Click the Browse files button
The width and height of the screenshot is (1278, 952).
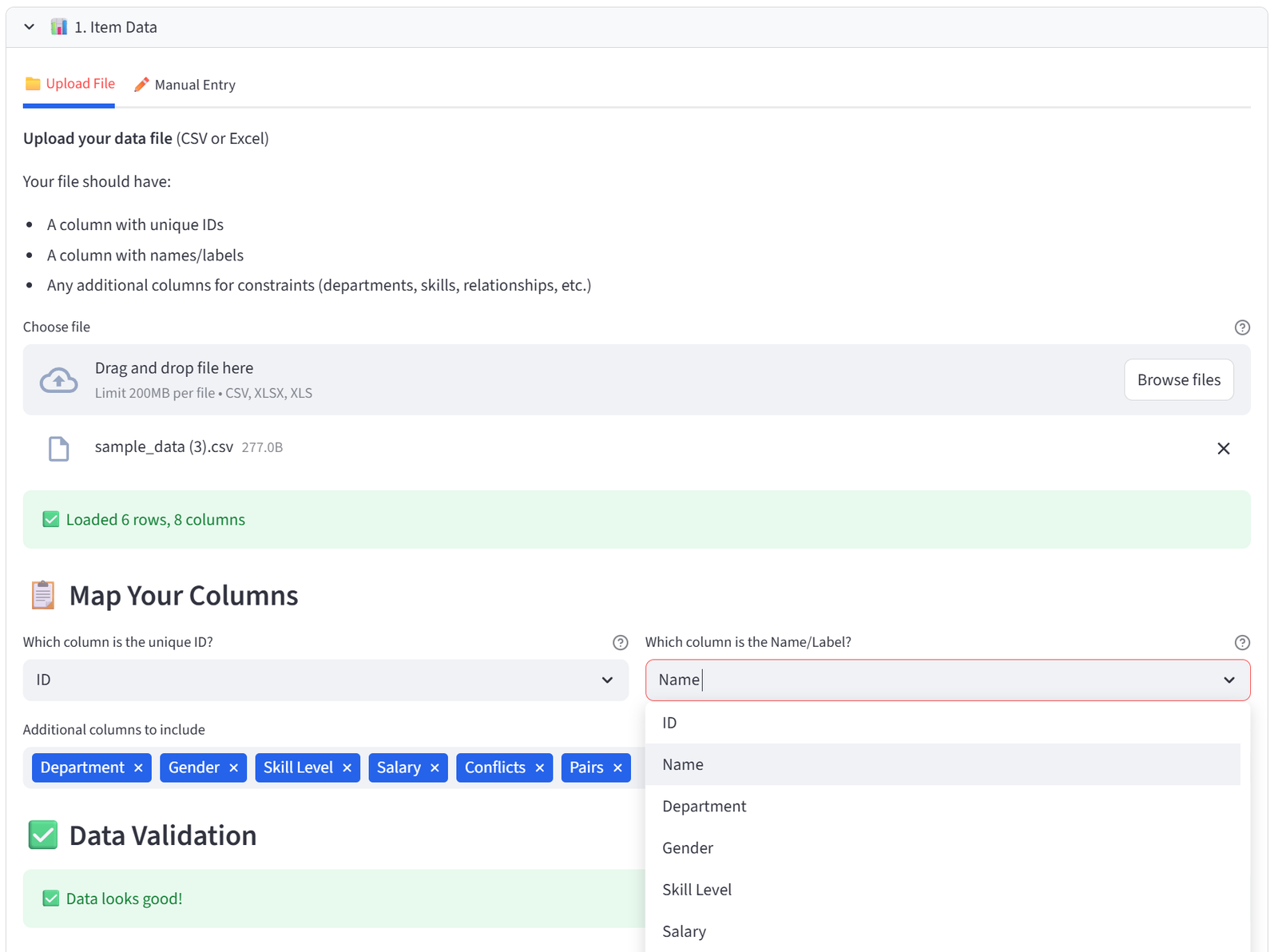click(x=1179, y=380)
